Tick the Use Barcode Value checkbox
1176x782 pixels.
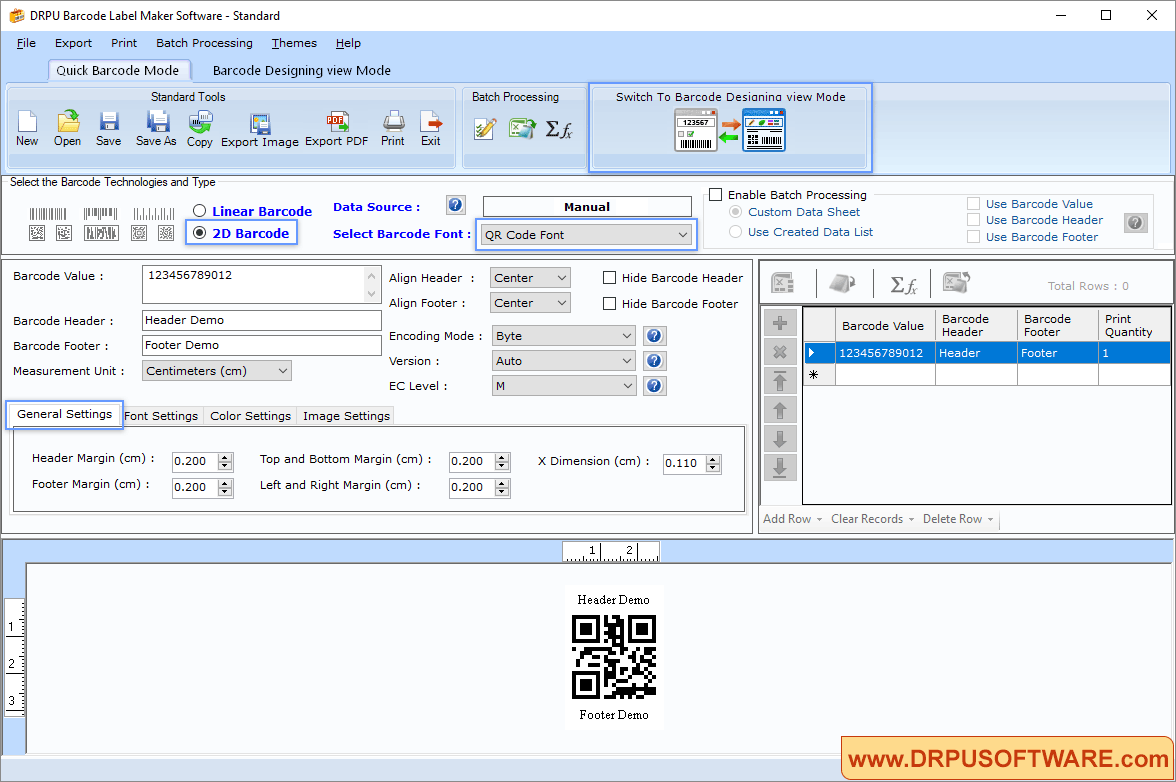pos(974,204)
